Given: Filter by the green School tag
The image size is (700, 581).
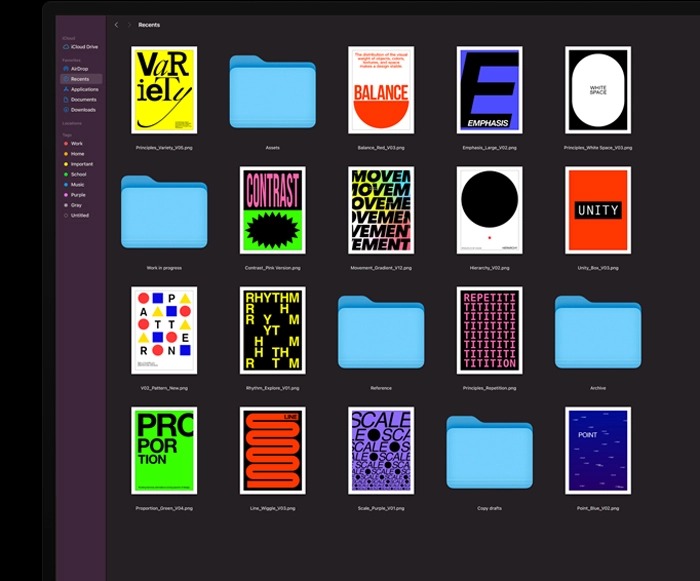Looking at the screenshot, I should pyautogui.click(x=78, y=174).
